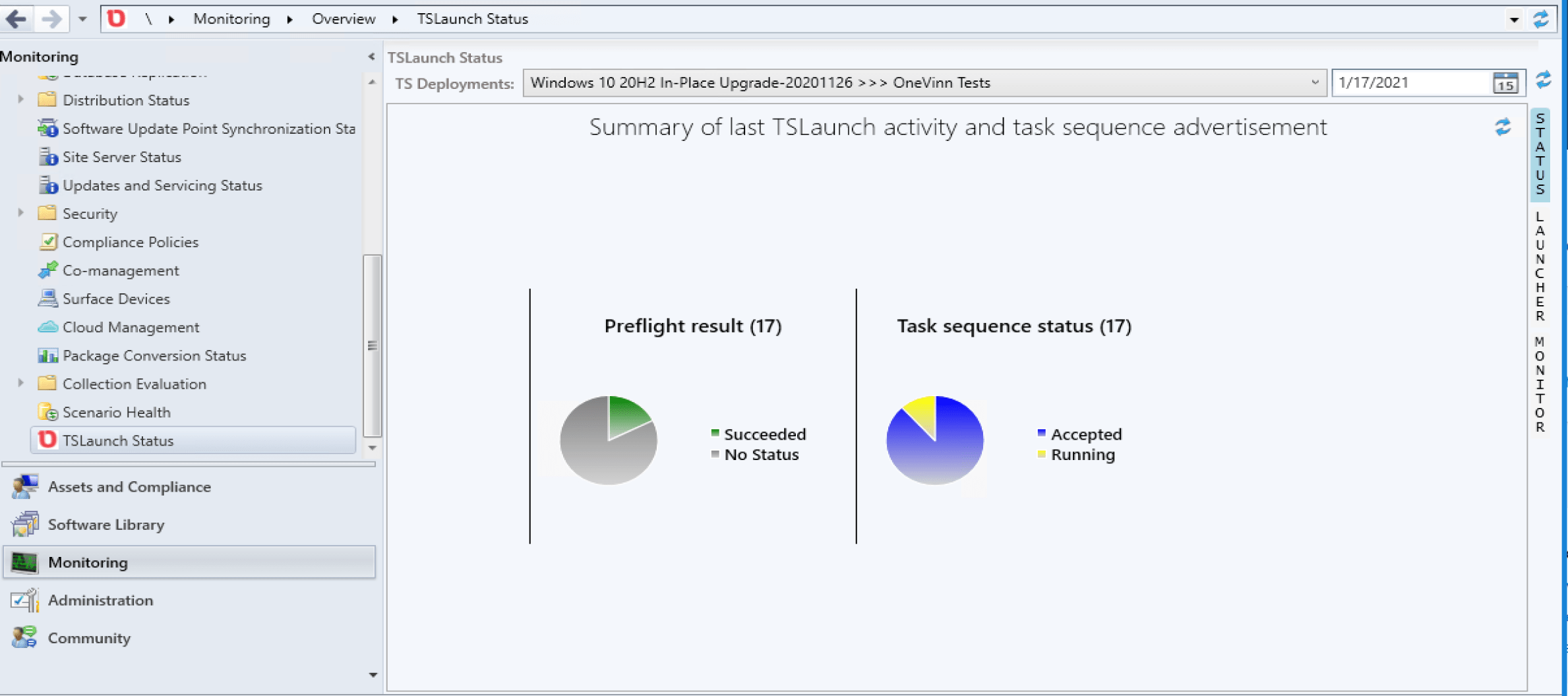Viewport: 1568px width, 696px height.
Task: Click the green Succeeded legend swatch
Action: (715, 433)
